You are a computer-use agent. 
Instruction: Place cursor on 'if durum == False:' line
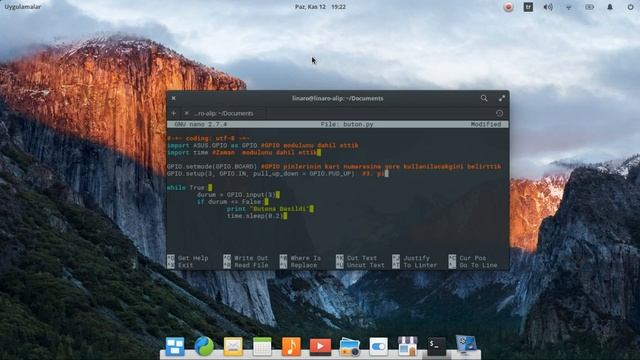point(232,202)
